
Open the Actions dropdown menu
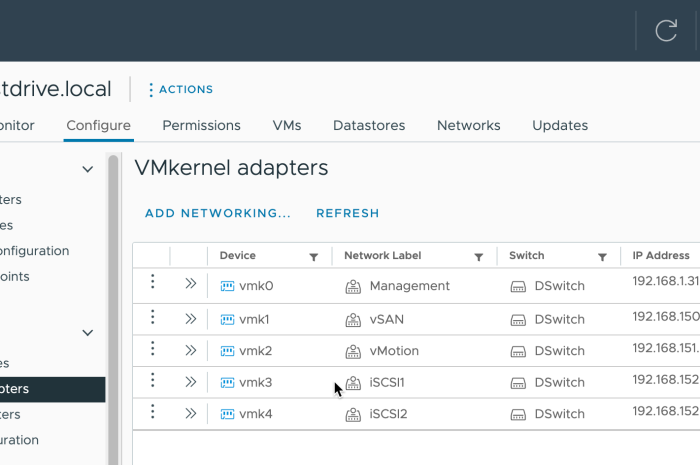click(x=180, y=90)
